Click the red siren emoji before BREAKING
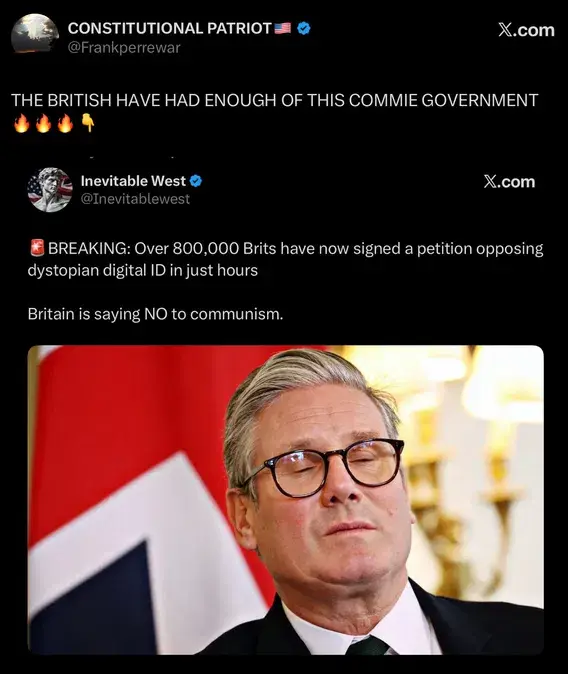This screenshot has width=568, height=674. 37,248
